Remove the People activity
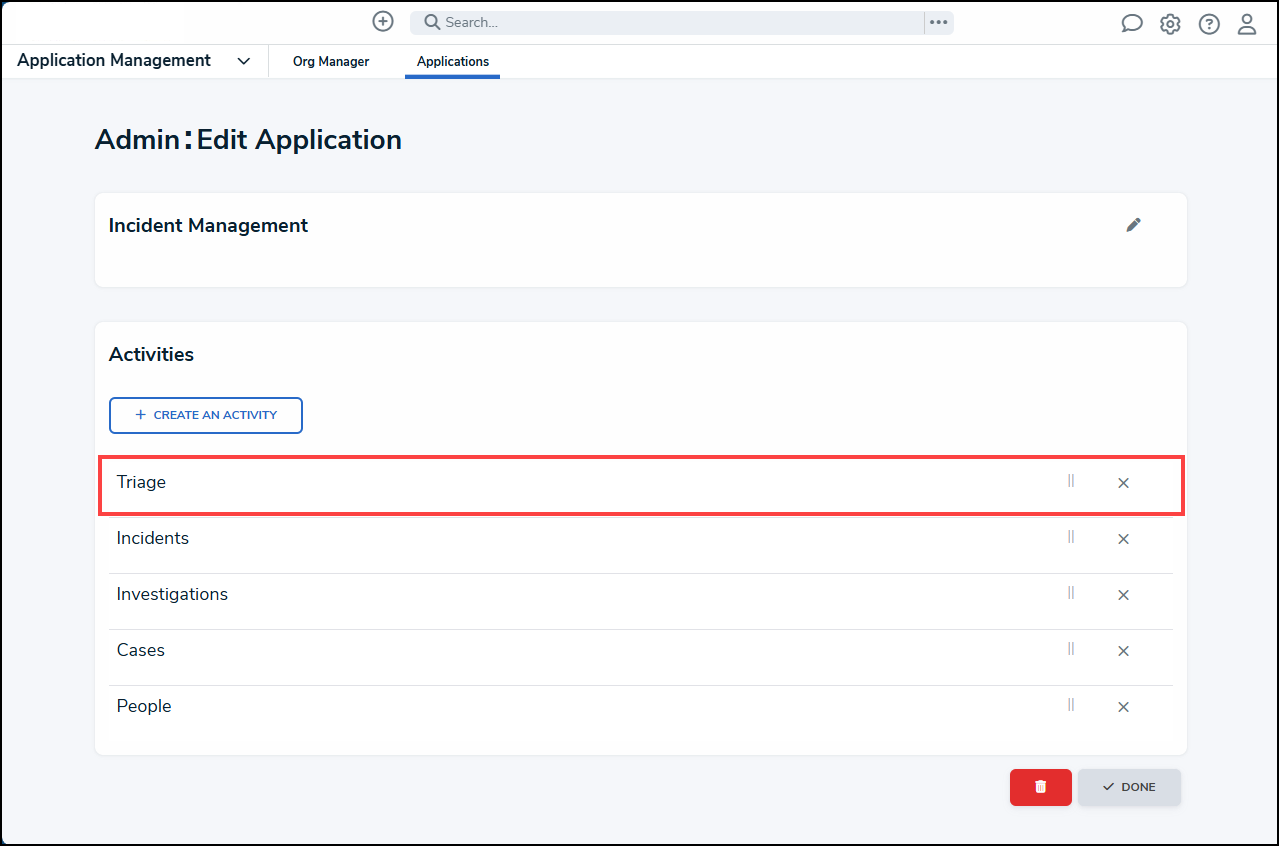 coord(1123,707)
